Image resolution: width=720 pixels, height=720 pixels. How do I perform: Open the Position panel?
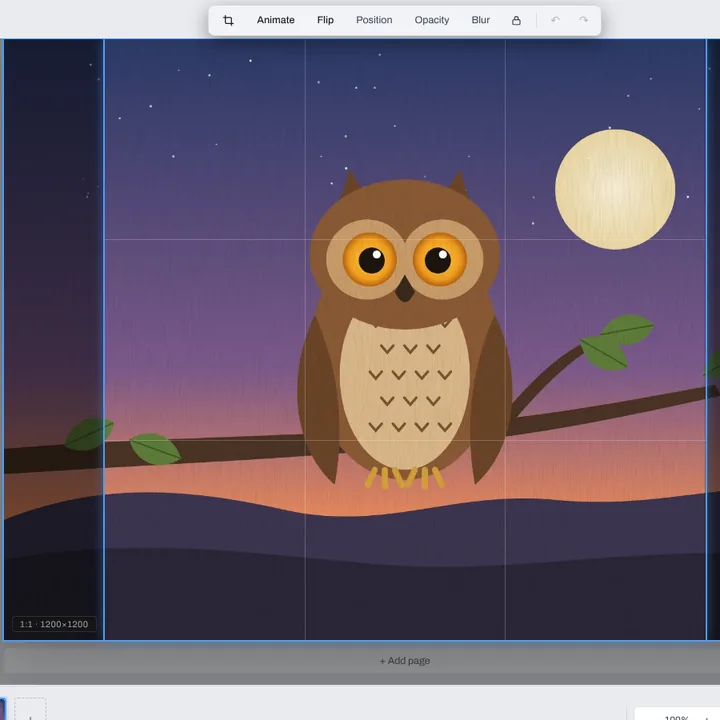point(374,20)
